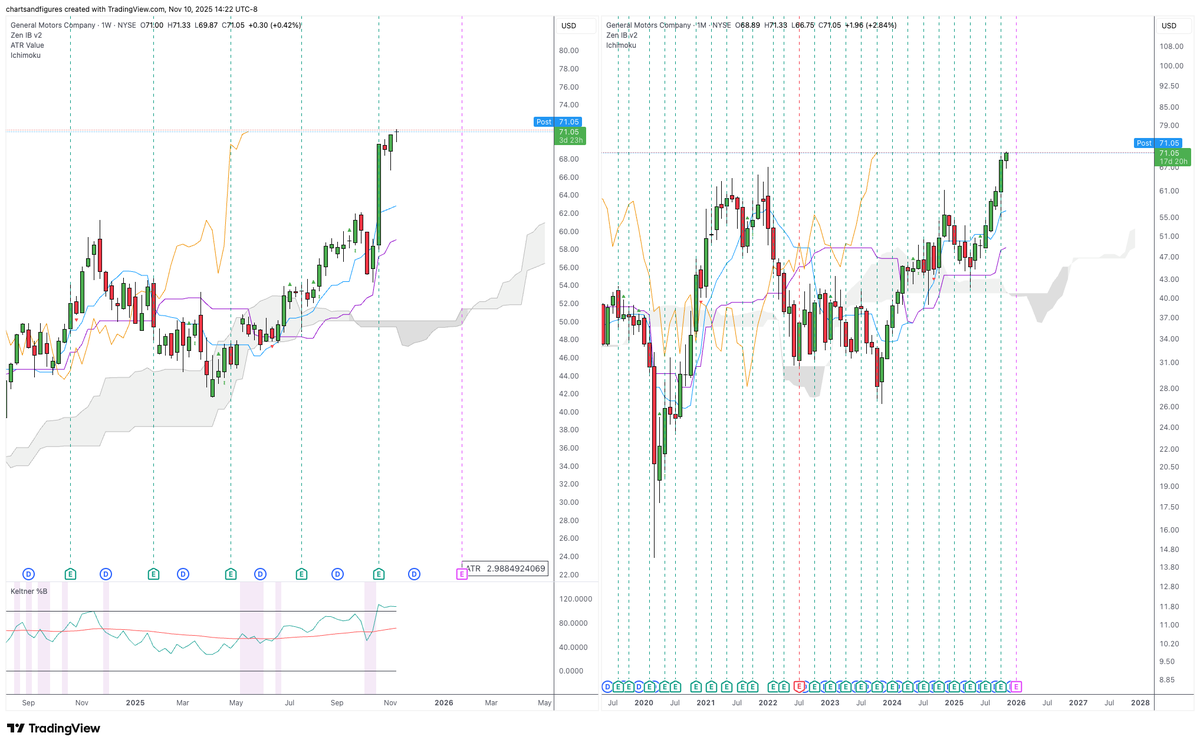Image resolution: width=1200 pixels, height=746 pixels.
Task: Open the USD currency dropdown on weekly price scale
Action: [x=568, y=26]
